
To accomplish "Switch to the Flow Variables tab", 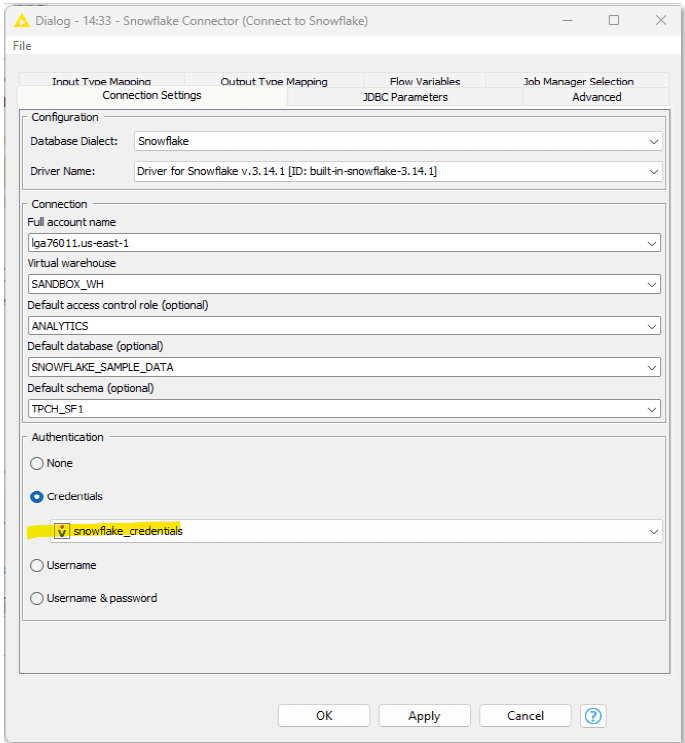I will [425, 81].
